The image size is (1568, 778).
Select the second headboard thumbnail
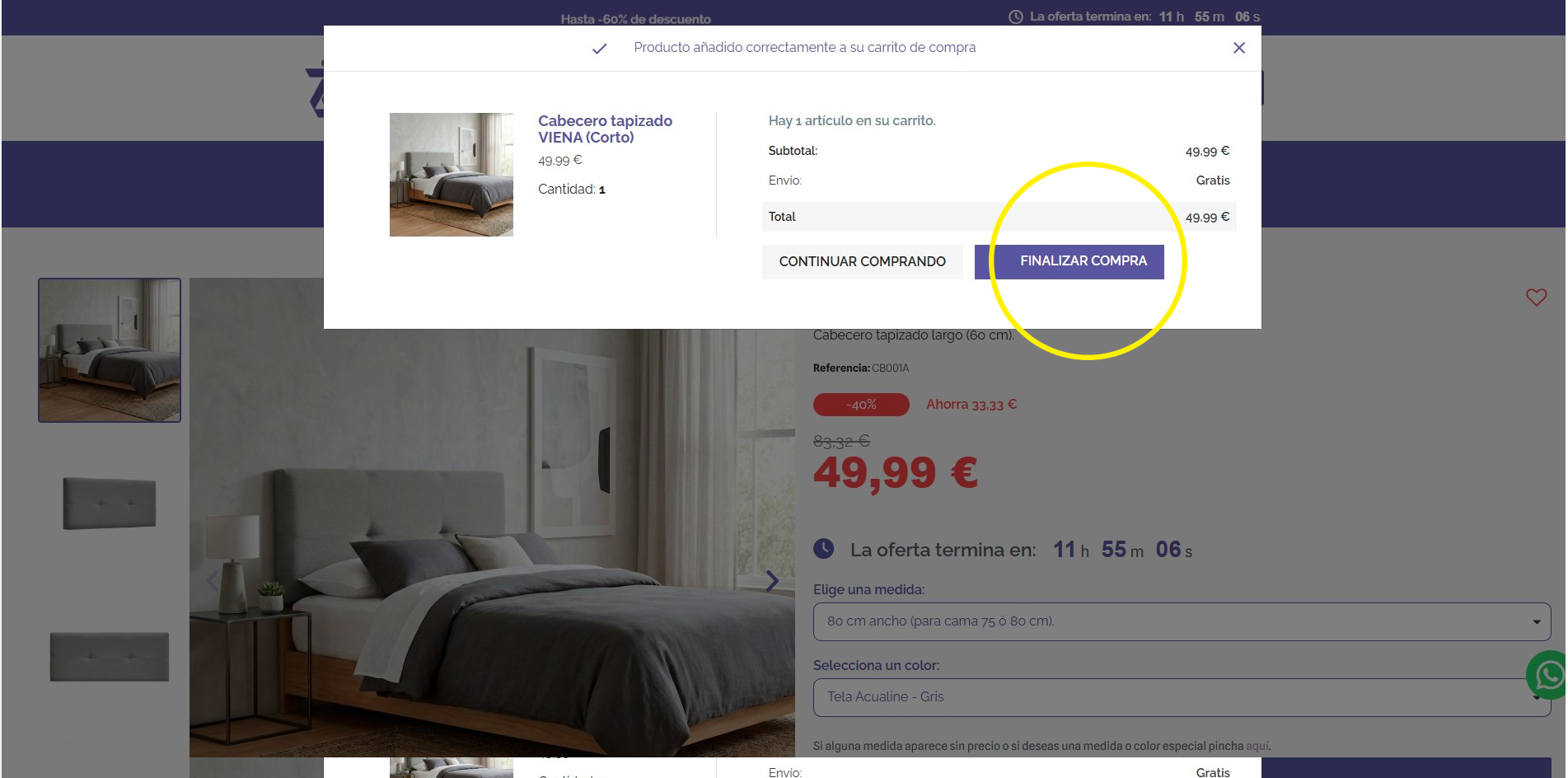tap(110, 503)
